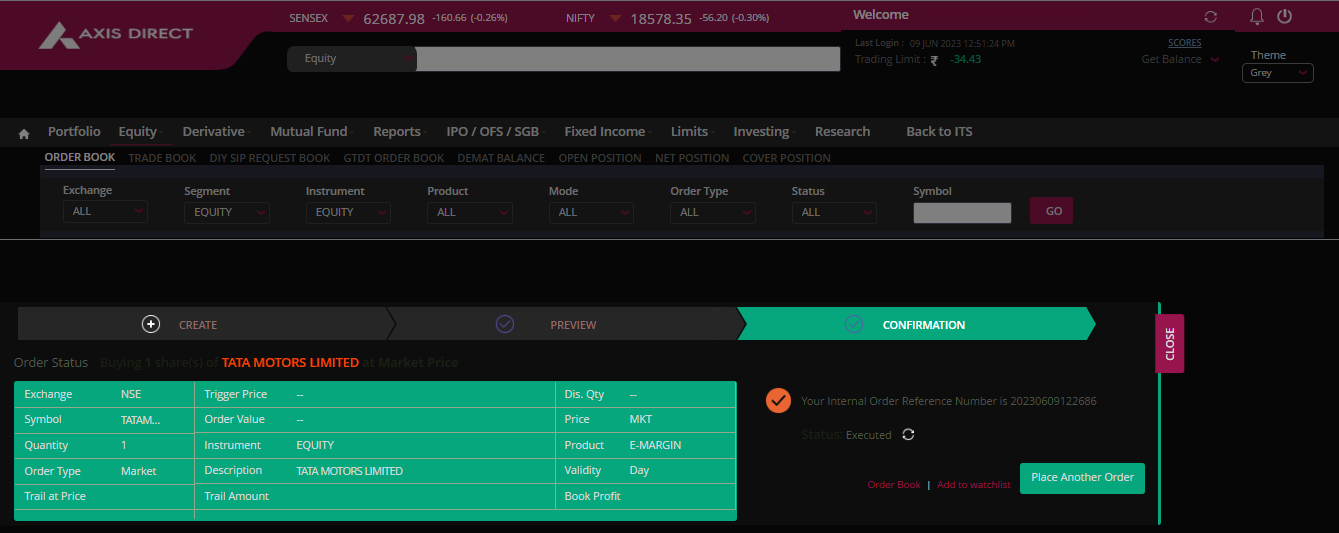Open the Derivative menu
The height and width of the screenshot is (533, 1339).
pyautogui.click(x=214, y=132)
